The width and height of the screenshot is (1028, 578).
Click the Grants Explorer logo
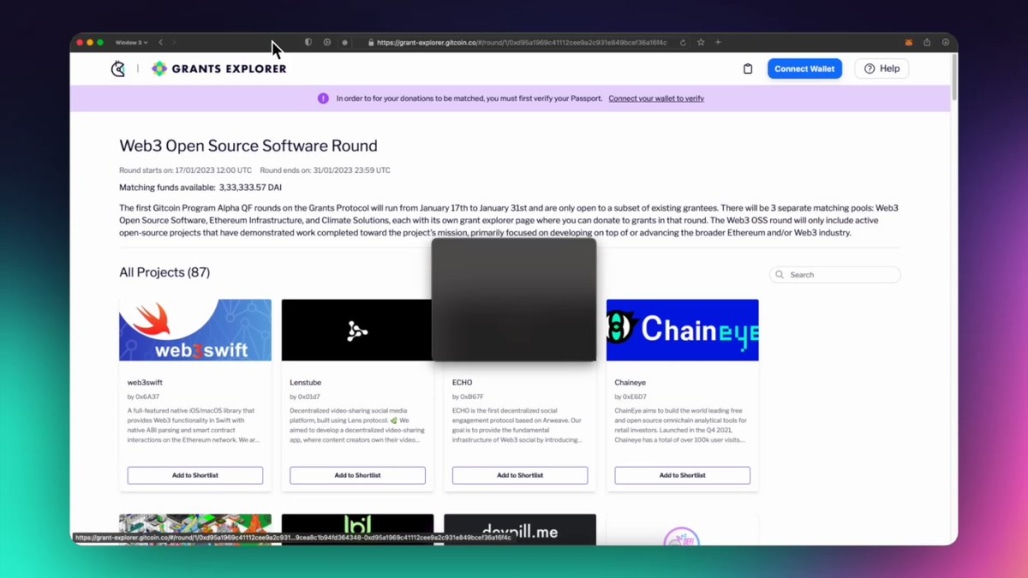219,68
